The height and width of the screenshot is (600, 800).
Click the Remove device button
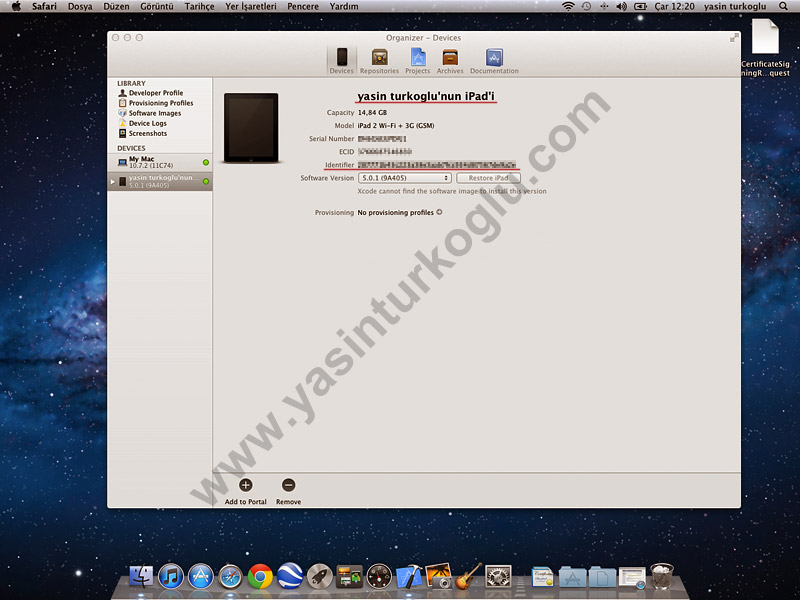288,491
